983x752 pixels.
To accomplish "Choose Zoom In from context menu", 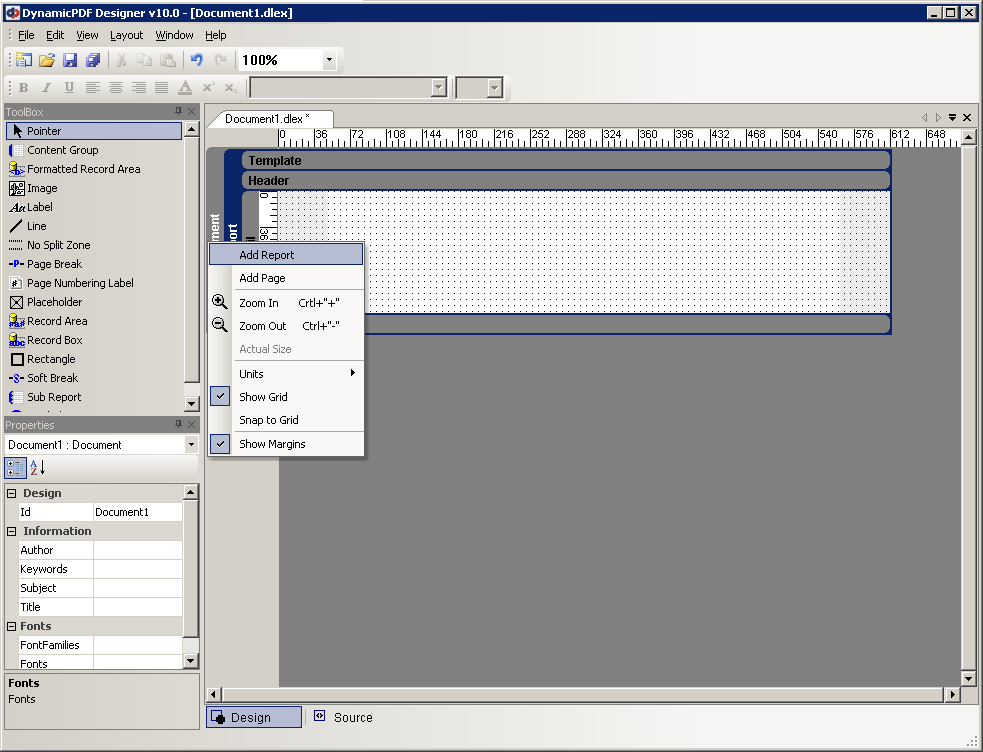I will coord(286,303).
